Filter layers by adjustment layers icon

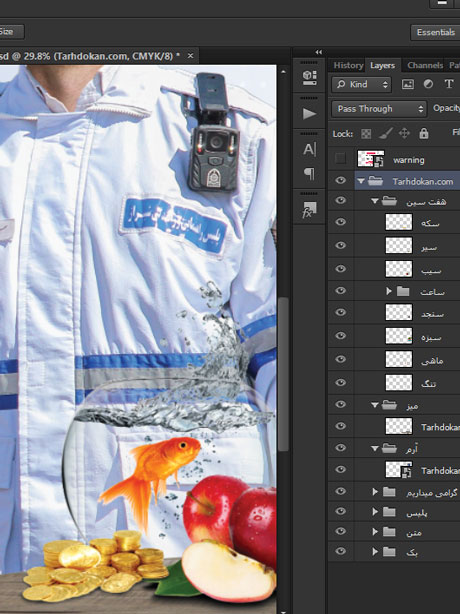(x=428, y=84)
